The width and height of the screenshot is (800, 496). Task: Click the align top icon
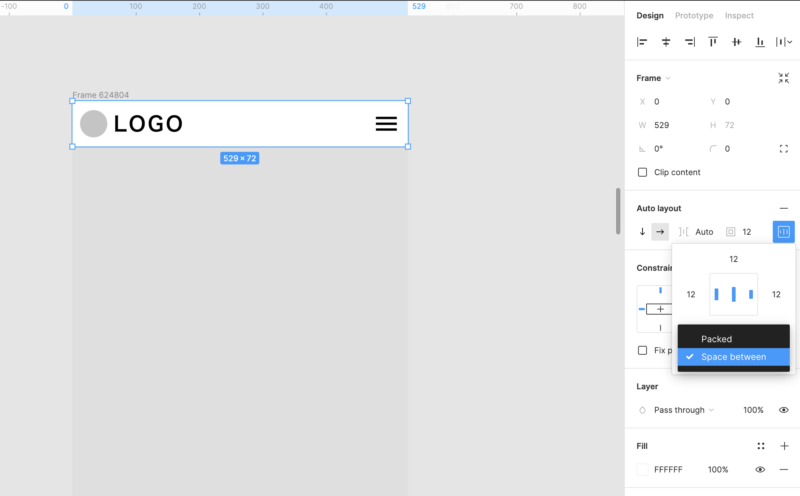[713, 42]
